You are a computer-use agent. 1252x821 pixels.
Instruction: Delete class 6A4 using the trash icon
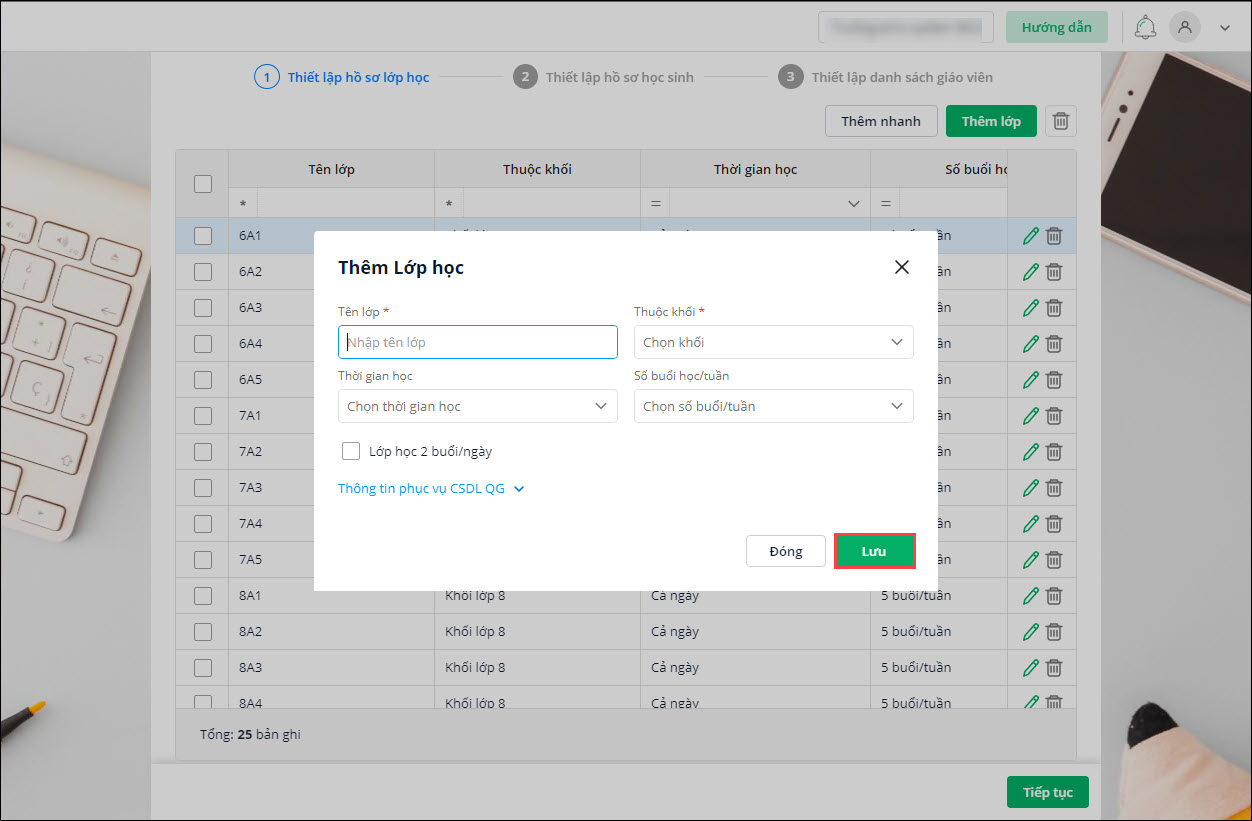[1054, 344]
